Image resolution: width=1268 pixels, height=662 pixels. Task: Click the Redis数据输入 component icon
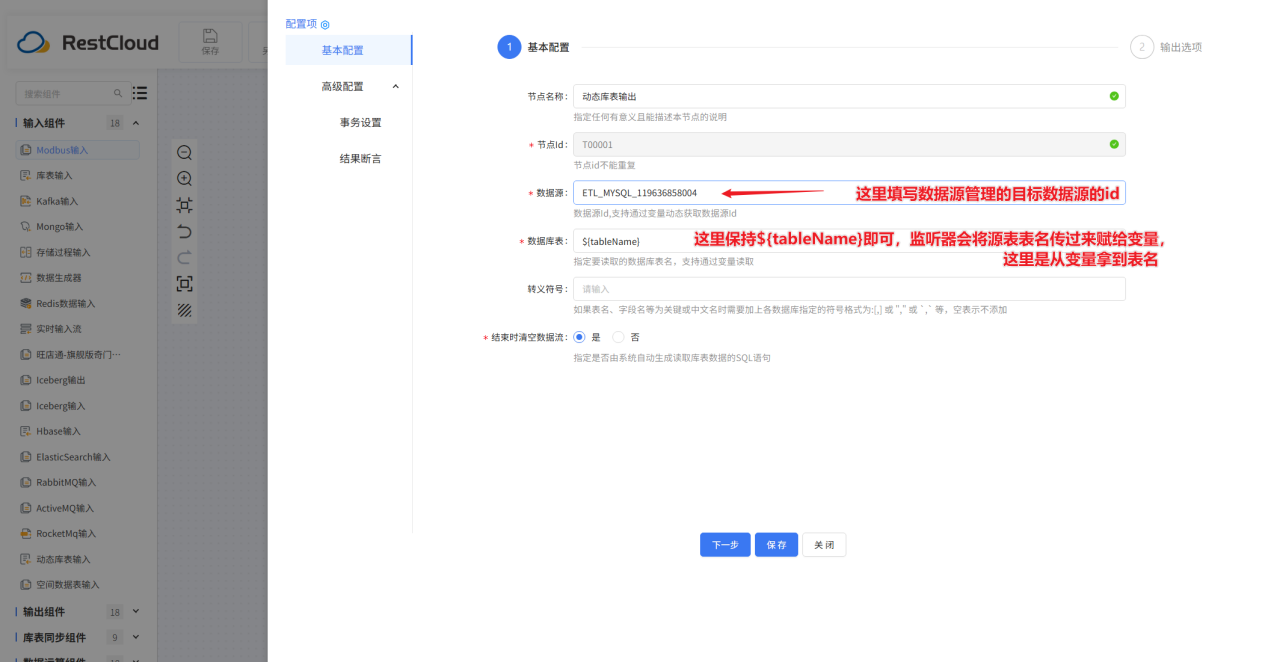(x=27, y=303)
